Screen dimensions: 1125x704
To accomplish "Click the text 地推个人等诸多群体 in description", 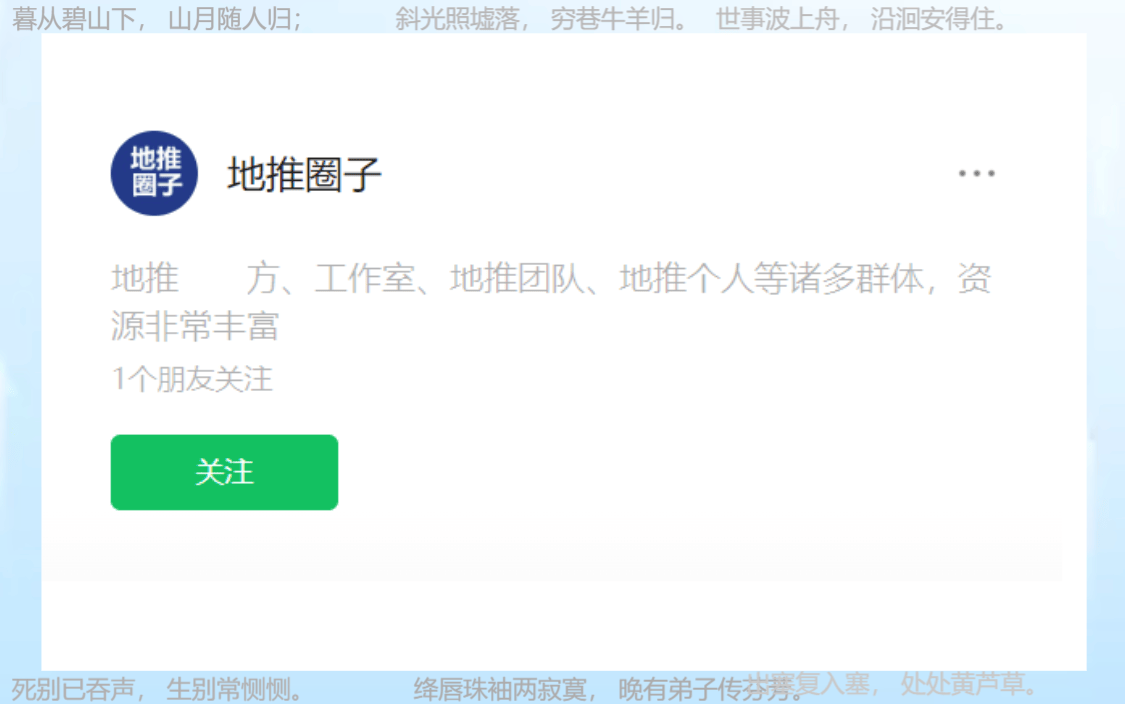I will pyautogui.click(x=771, y=278).
